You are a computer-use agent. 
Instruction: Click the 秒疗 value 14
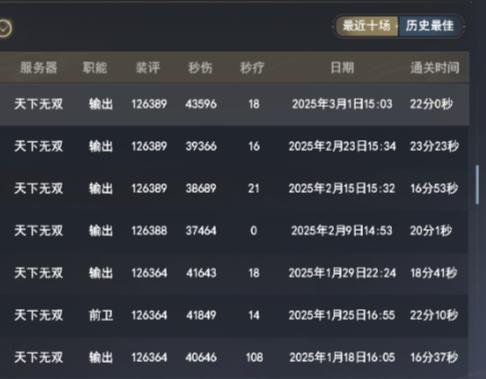pyautogui.click(x=254, y=315)
